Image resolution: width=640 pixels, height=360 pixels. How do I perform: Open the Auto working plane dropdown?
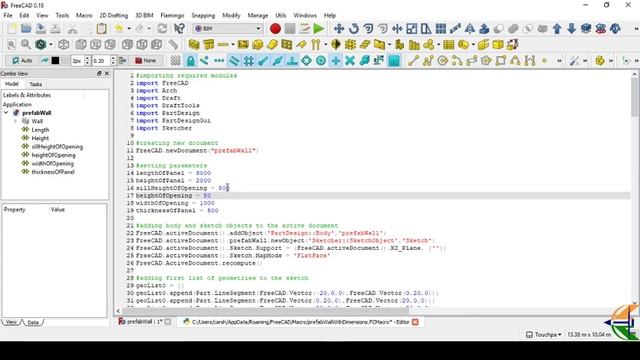pyautogui.click(x=22, y=60)
